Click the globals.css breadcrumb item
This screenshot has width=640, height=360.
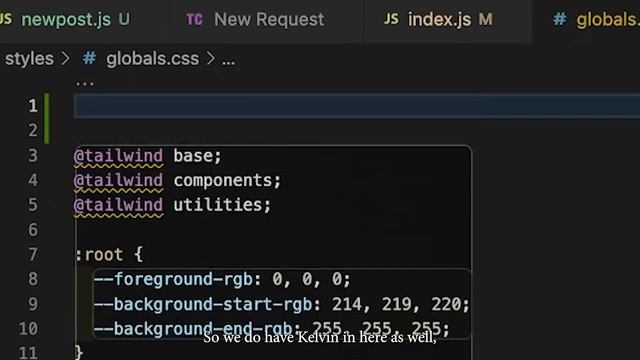point(152,59)
